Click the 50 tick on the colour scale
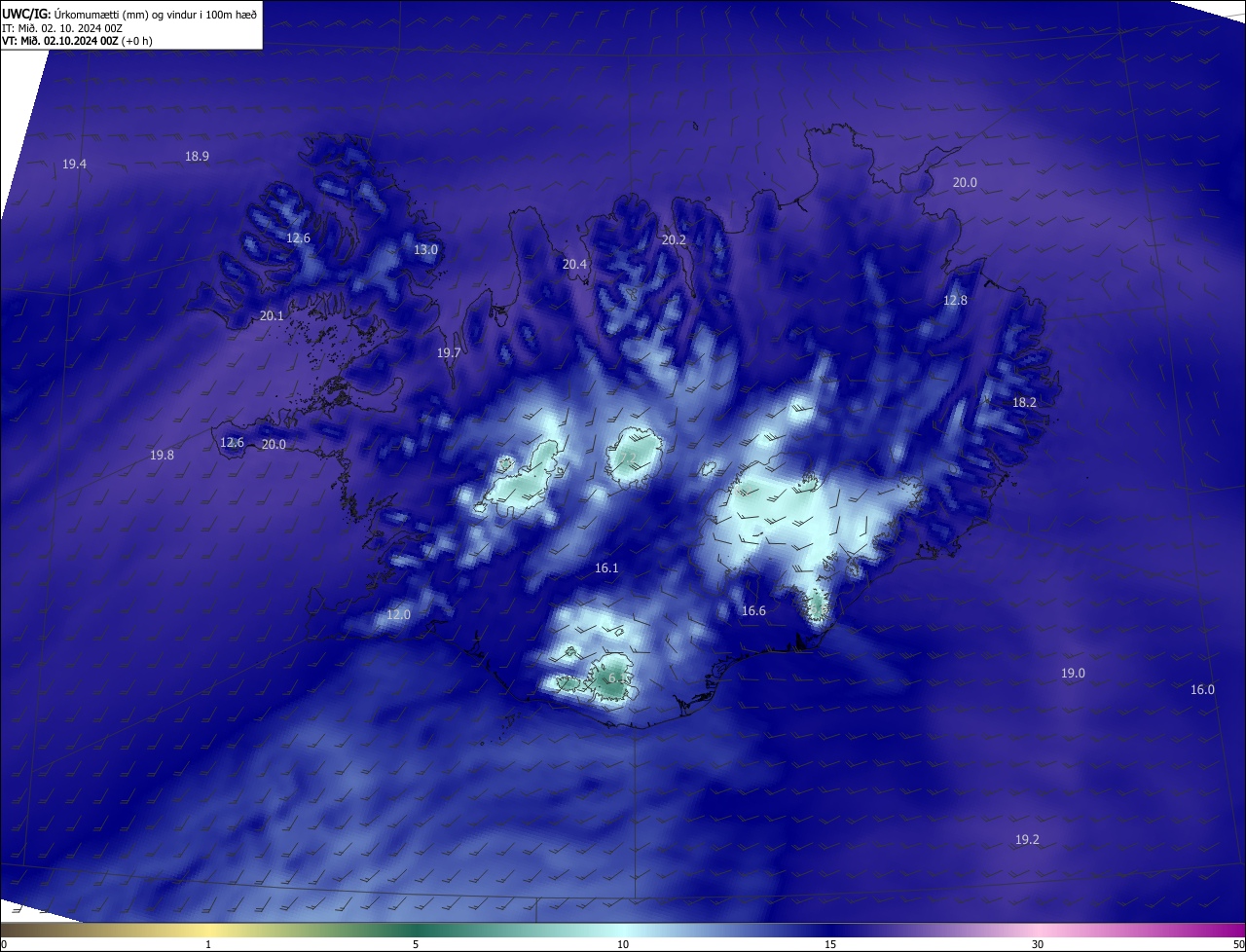The image size is (1246, 952). click(1238, 945)
